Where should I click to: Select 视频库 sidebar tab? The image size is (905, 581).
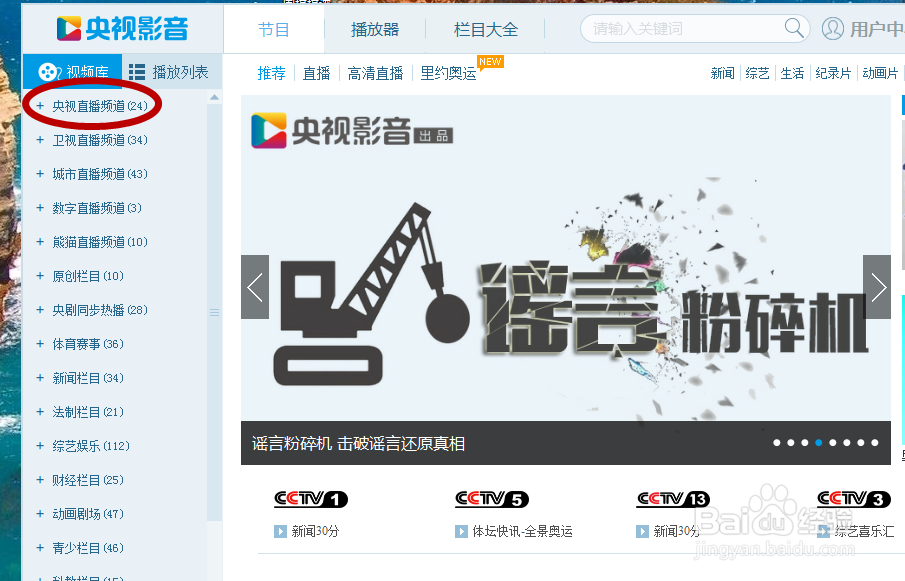(x=73, y=72)
